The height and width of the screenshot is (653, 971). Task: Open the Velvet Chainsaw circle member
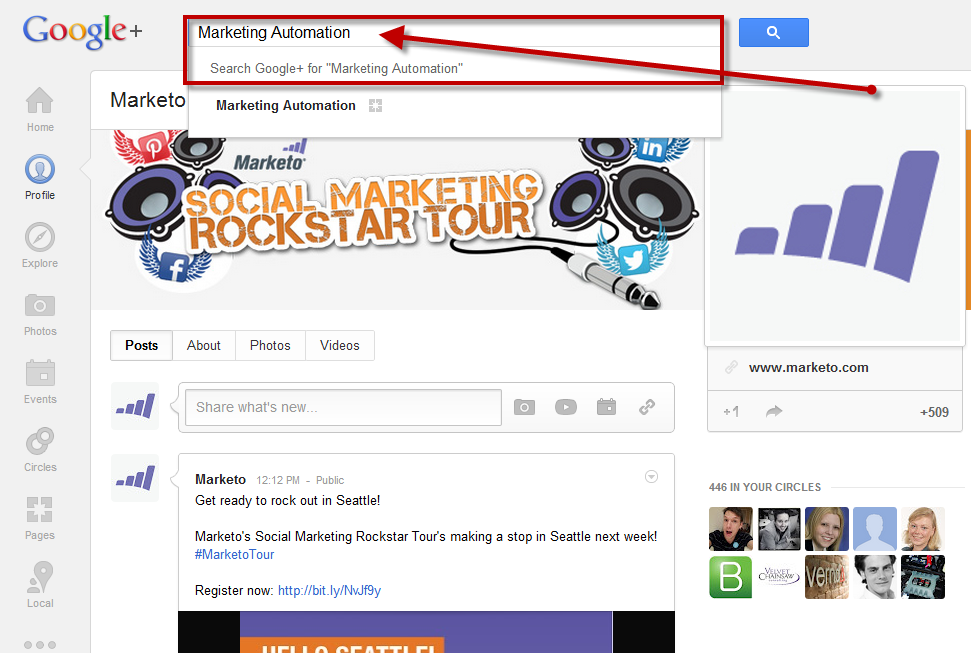click(x=778, y=577)
